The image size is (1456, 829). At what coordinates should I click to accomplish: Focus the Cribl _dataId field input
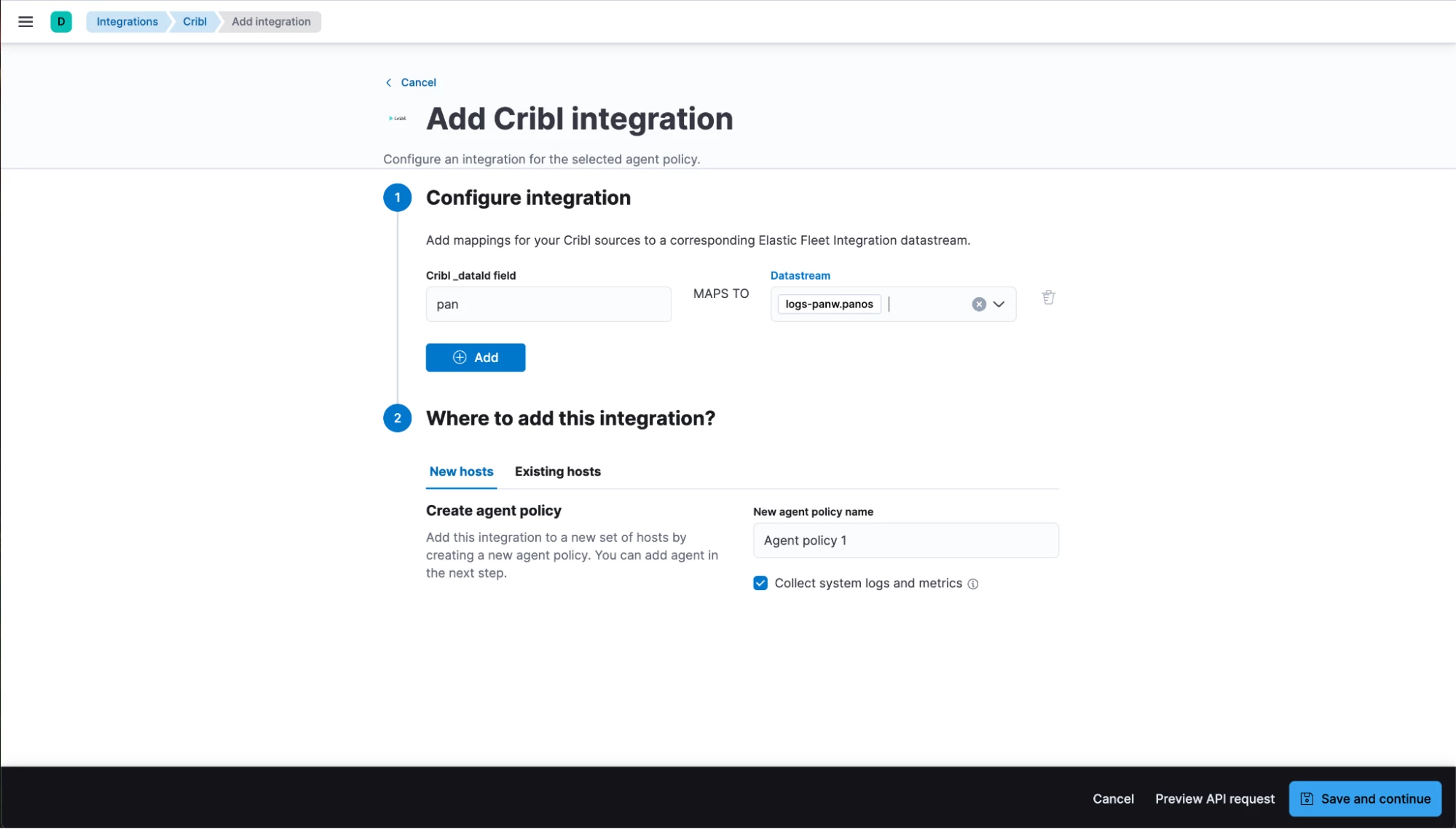pos(548,305)
